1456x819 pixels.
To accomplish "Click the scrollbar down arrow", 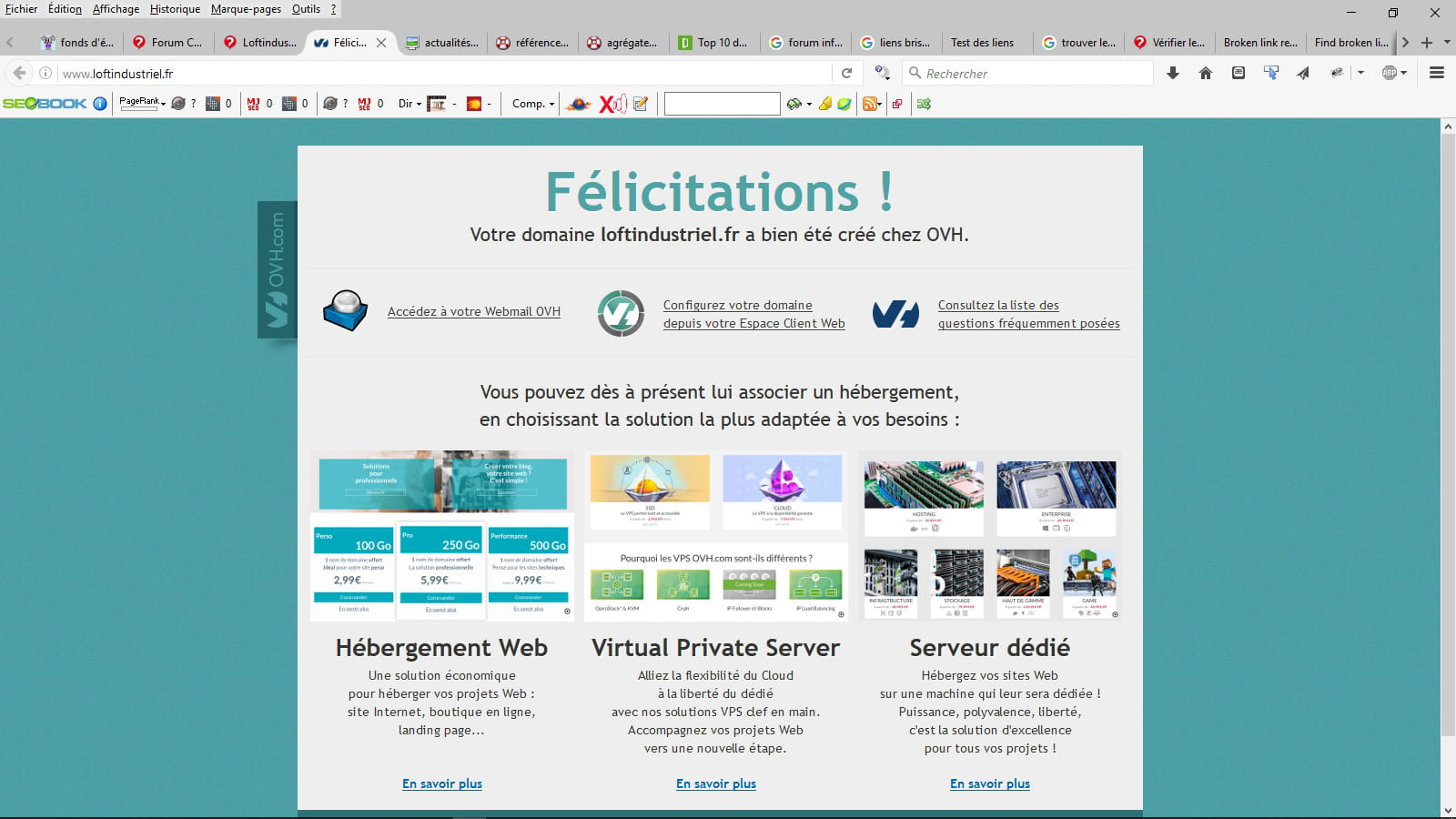I will pos(1448,810).
